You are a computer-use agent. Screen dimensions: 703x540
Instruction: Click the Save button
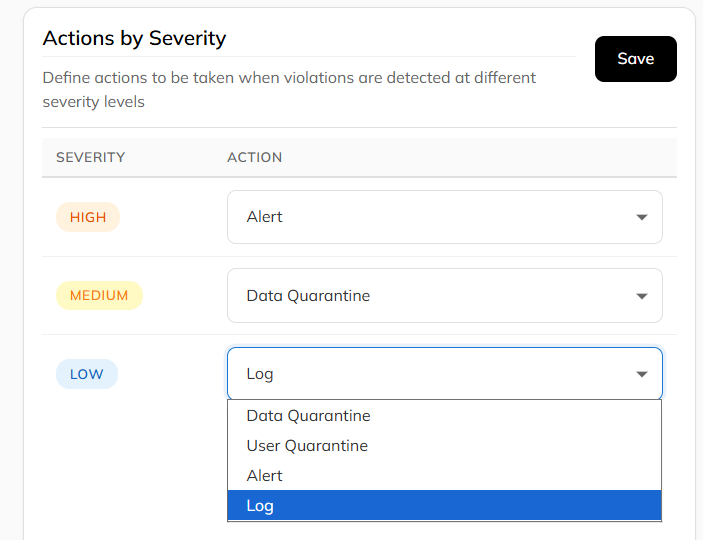pyautogui.click(x=635, y=59)
